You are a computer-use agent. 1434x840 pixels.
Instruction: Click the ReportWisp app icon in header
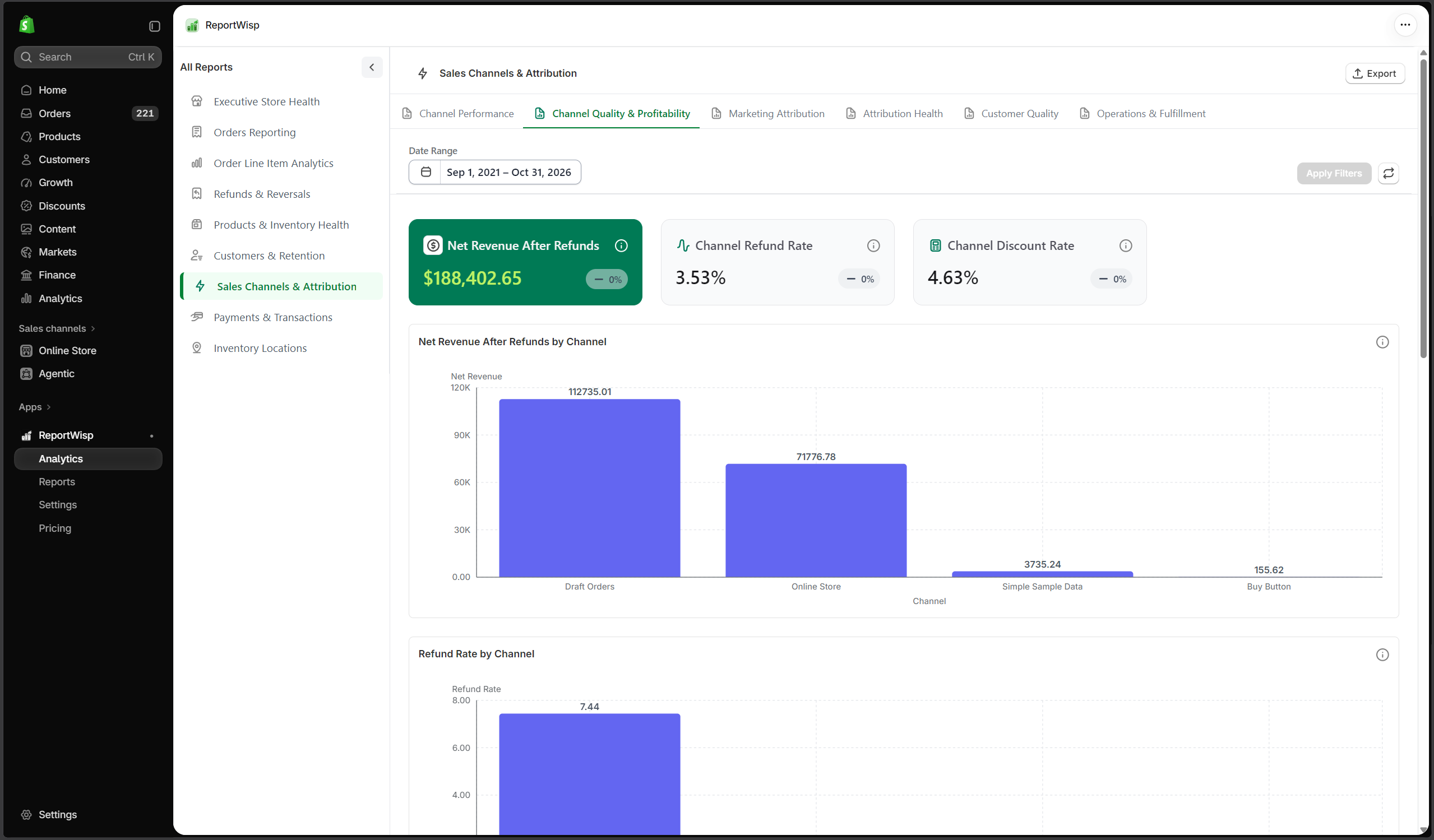click(192, 25)
